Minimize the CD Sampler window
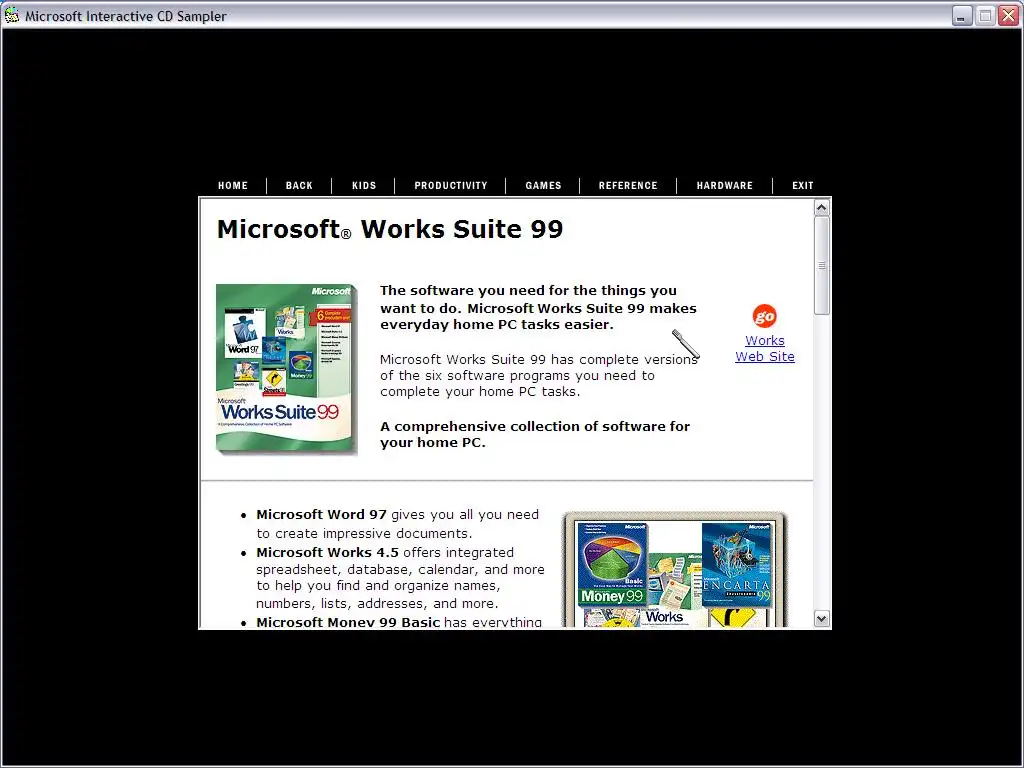This screenshot has height=768, width=1024. [961, 16]
